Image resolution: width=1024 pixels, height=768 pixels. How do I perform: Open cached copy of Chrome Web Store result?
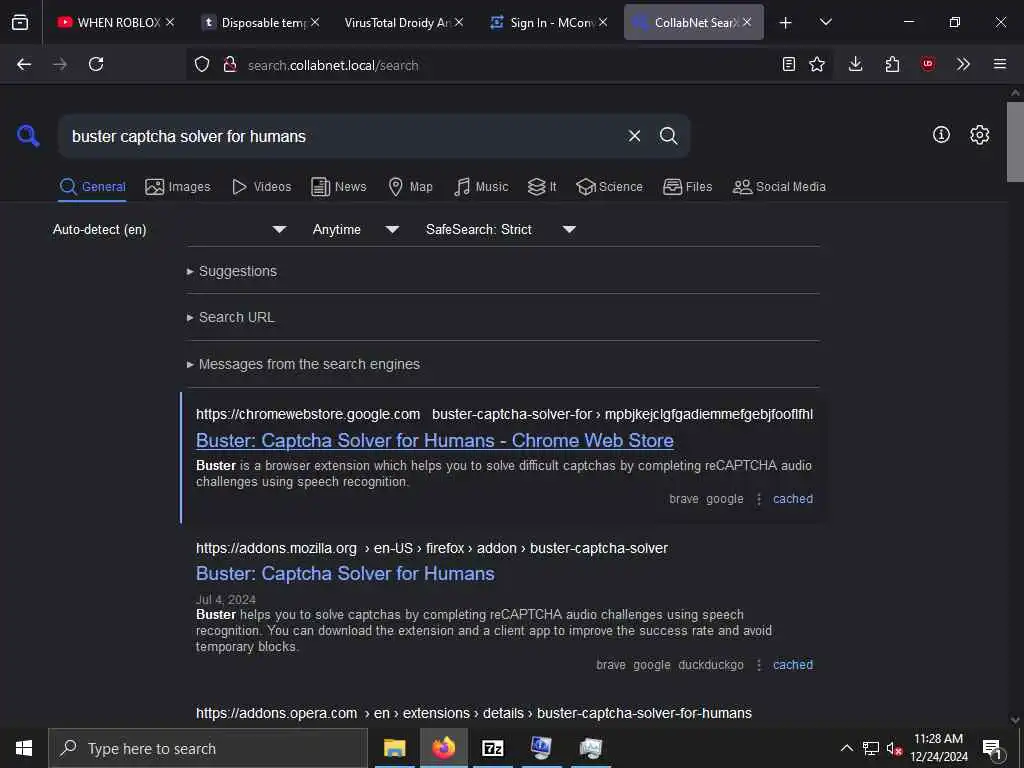(x=793, y=499)
